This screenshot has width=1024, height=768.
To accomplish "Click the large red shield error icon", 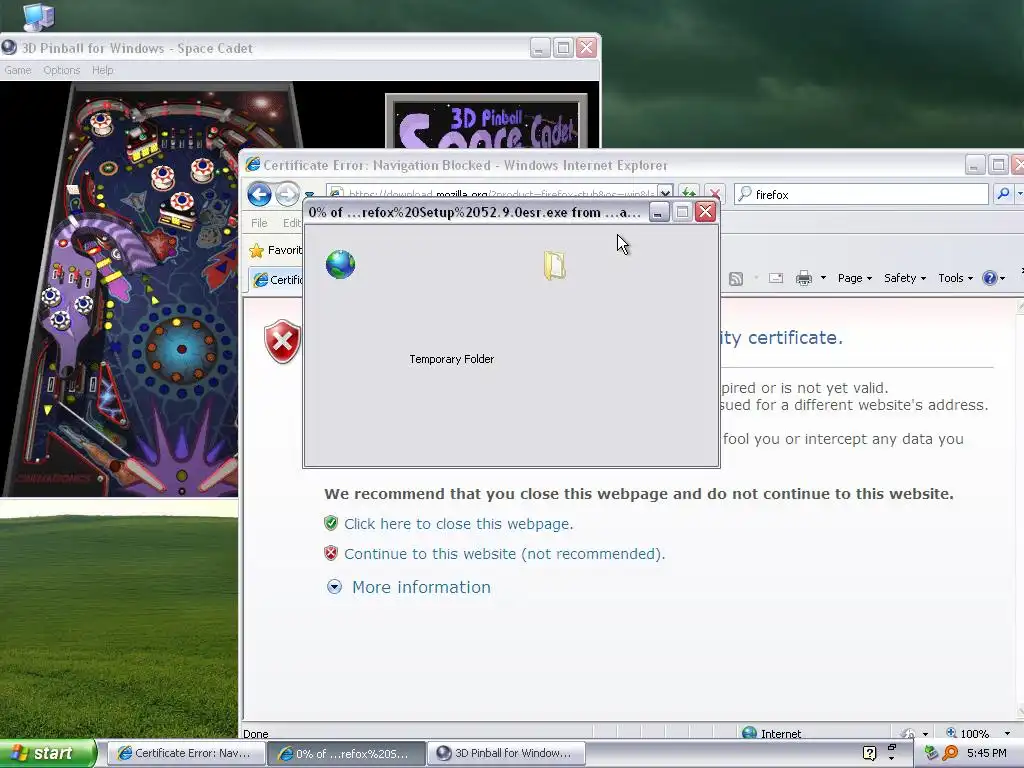I will point(282,342).
